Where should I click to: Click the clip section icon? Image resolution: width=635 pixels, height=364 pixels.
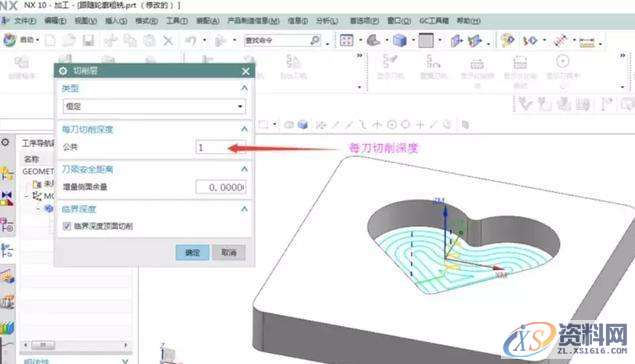click(x=457, y=40)
